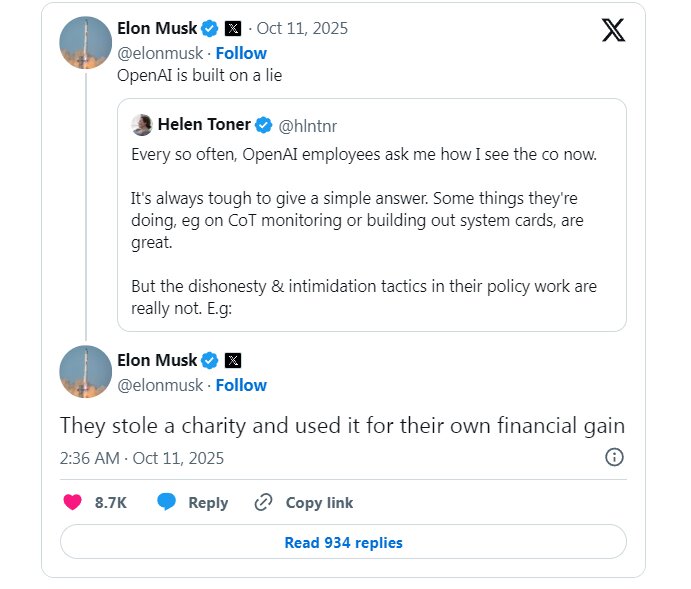Open the Read 934 replies button
Viewport: 691px width, 589px height.
[343, 542]
